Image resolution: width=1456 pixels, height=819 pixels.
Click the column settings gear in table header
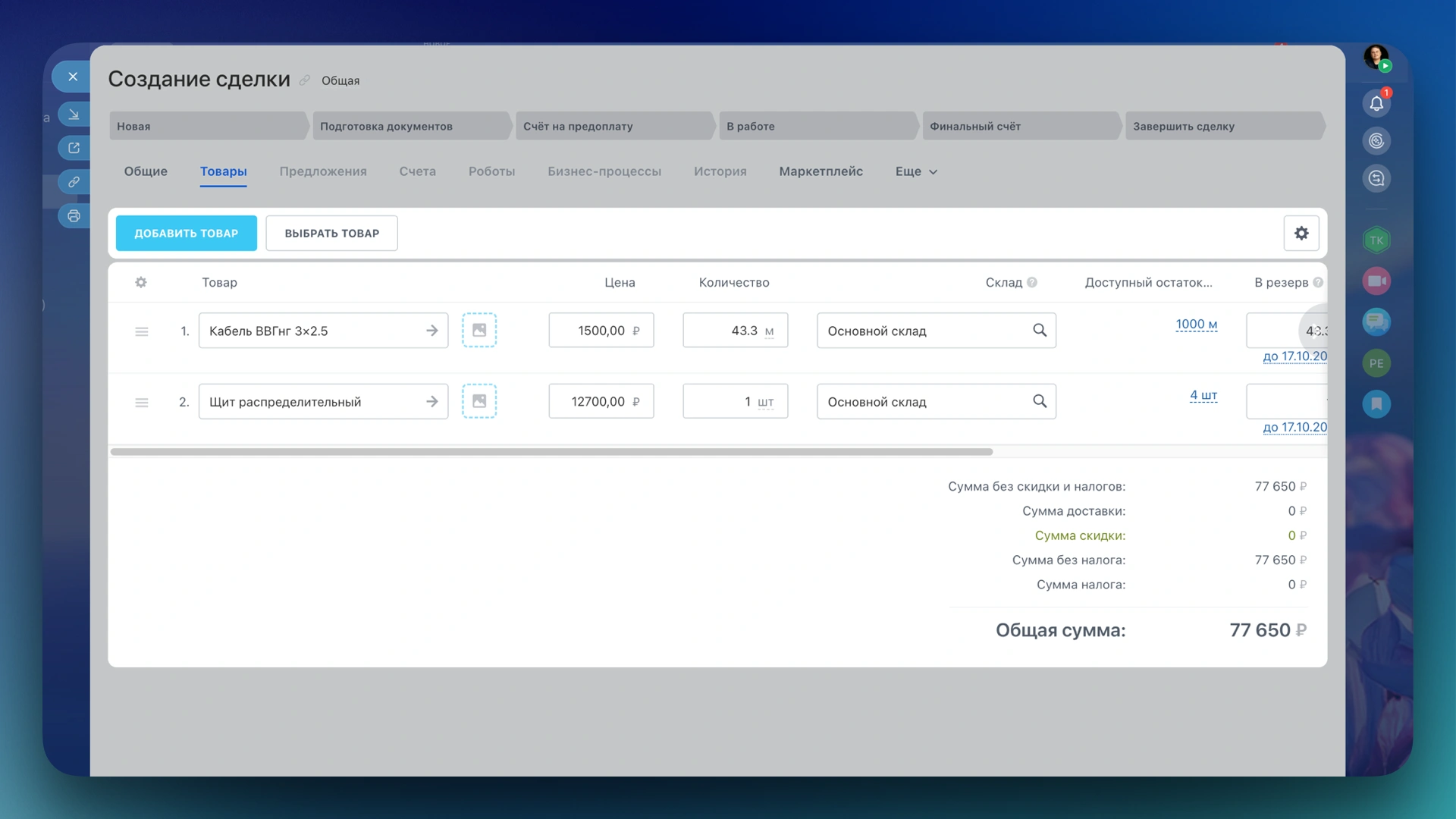click(x=141, y=283)
